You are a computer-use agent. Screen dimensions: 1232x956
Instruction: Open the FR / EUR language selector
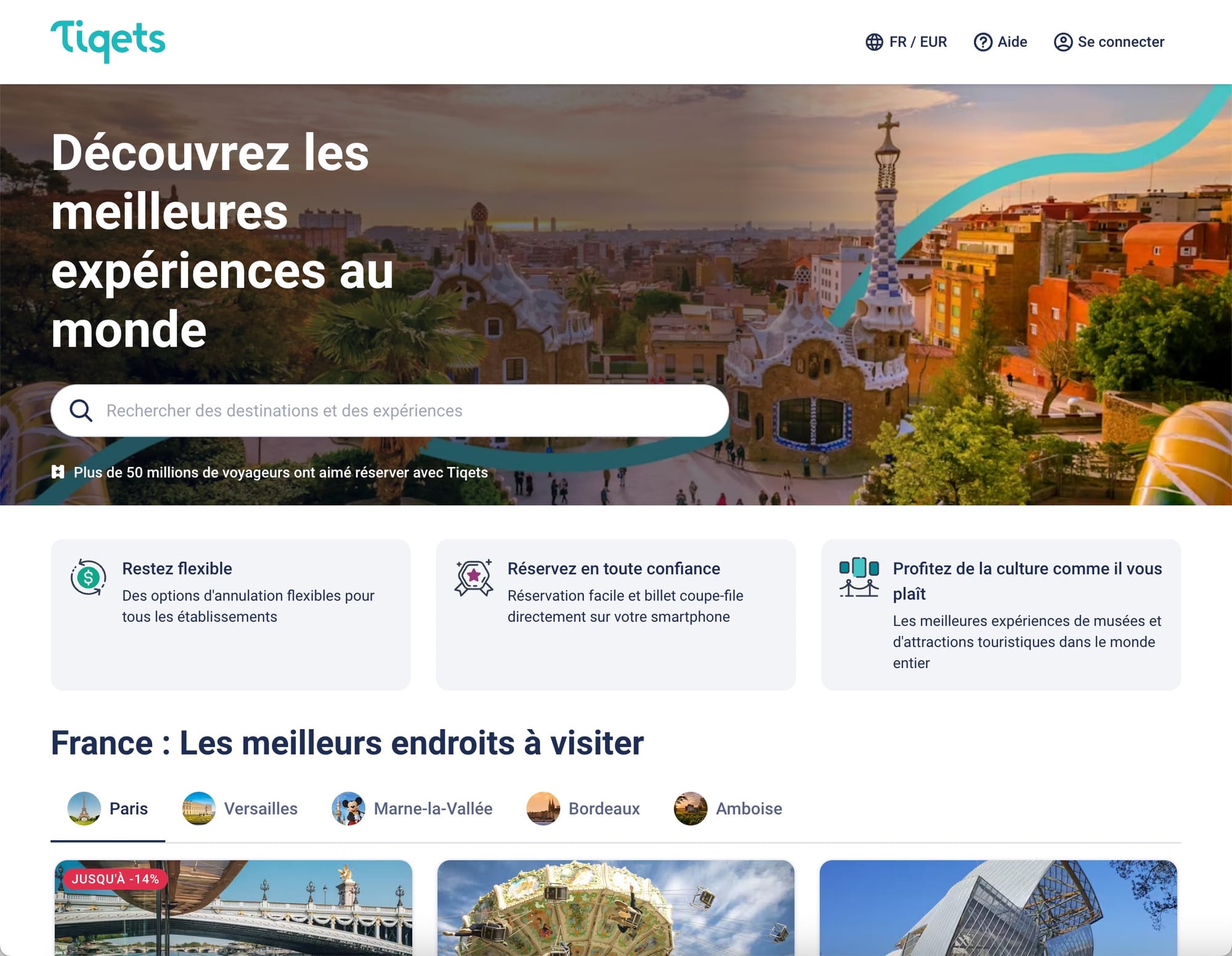point(906,42)
